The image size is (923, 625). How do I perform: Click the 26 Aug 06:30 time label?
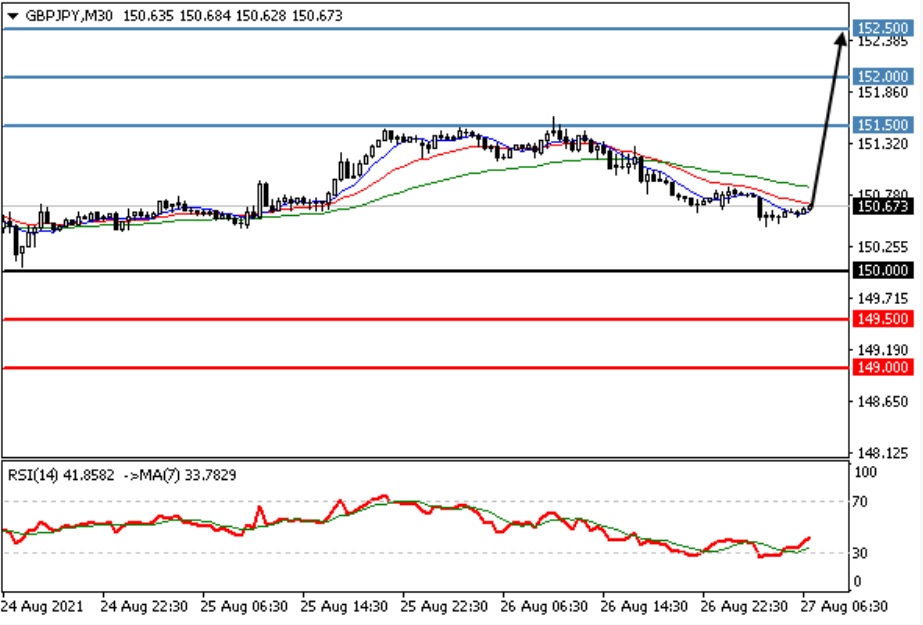tap(544, 606)
